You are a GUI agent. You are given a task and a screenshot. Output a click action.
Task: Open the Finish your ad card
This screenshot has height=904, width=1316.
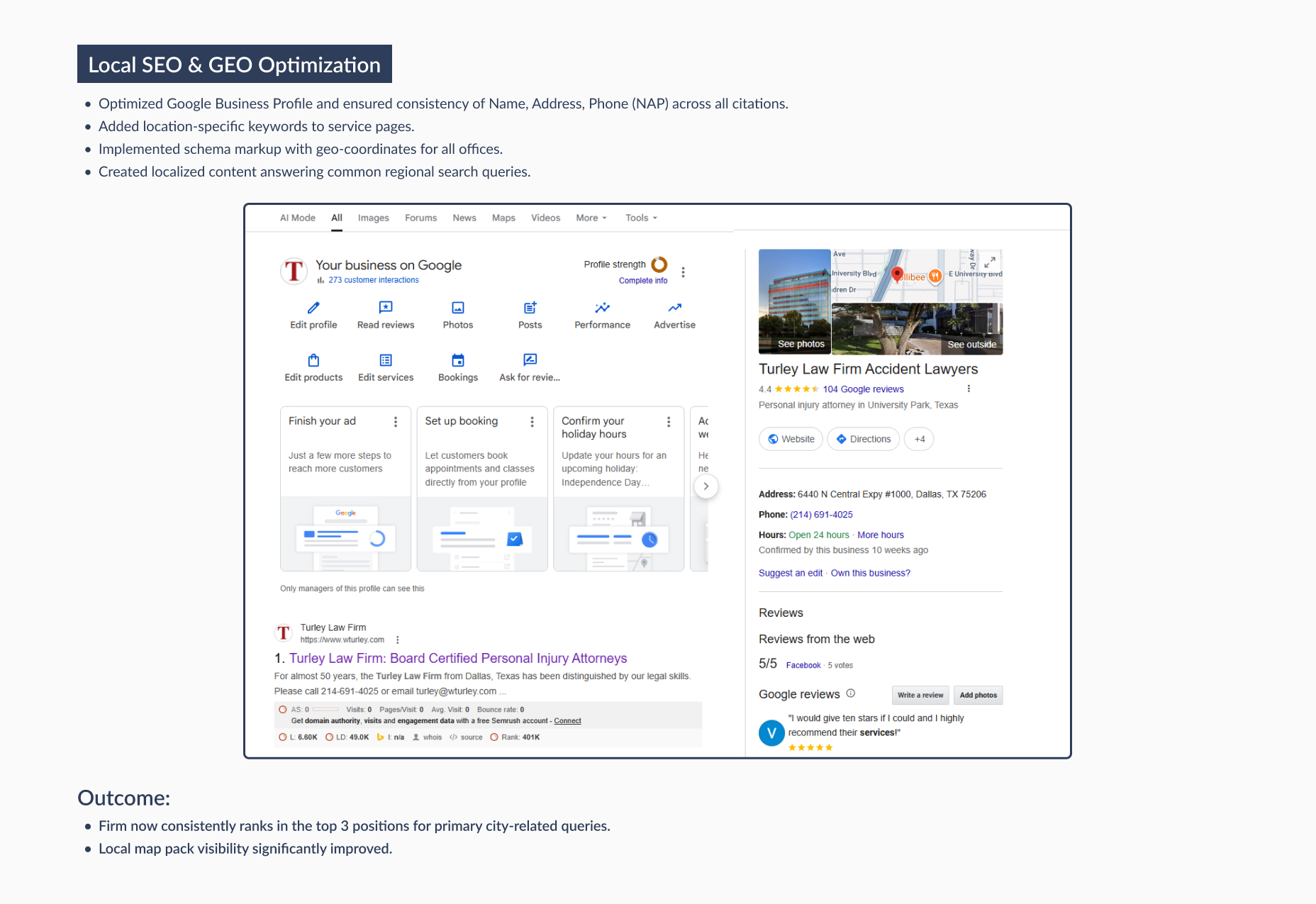[345, 489]
